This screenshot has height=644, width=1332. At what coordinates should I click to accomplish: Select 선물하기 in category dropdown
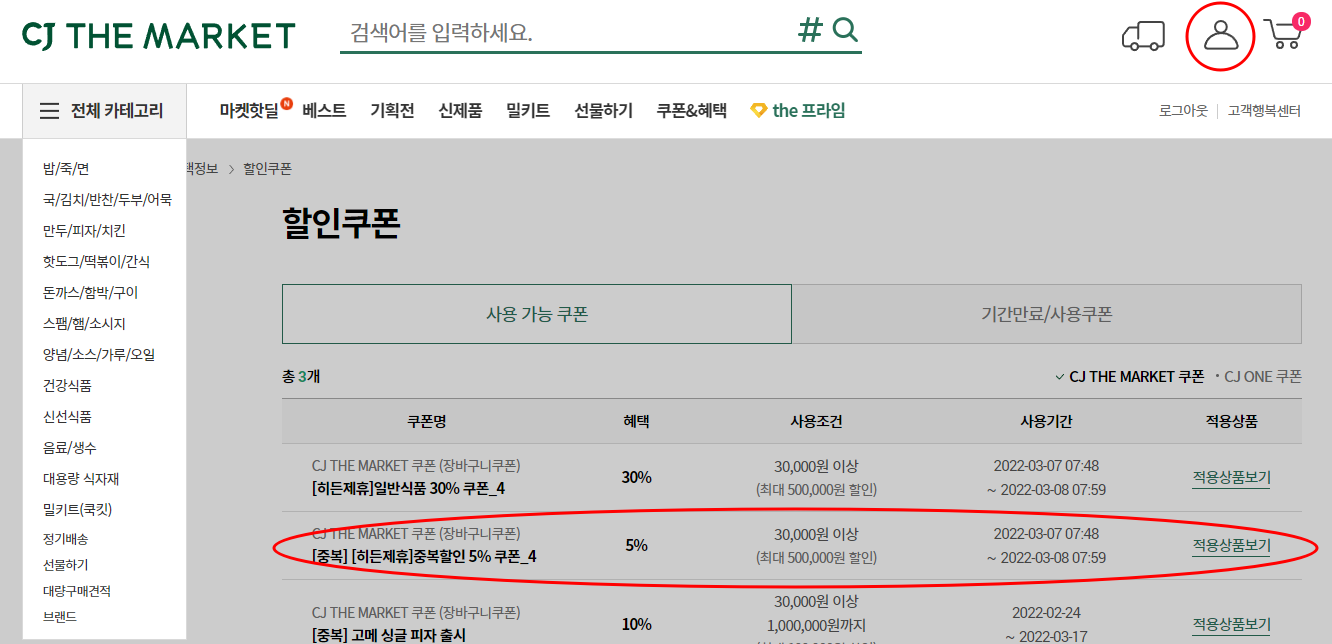(65, 565)
